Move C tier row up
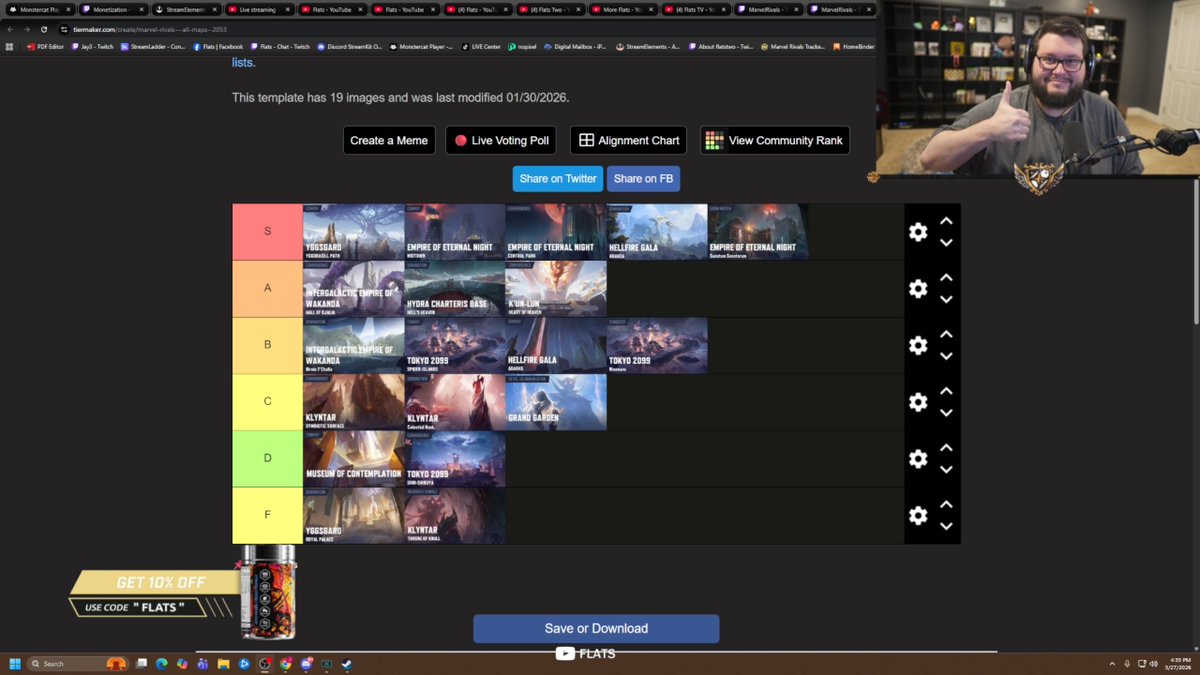Screen dimensions: 1200x675 [x=946, y=391]
